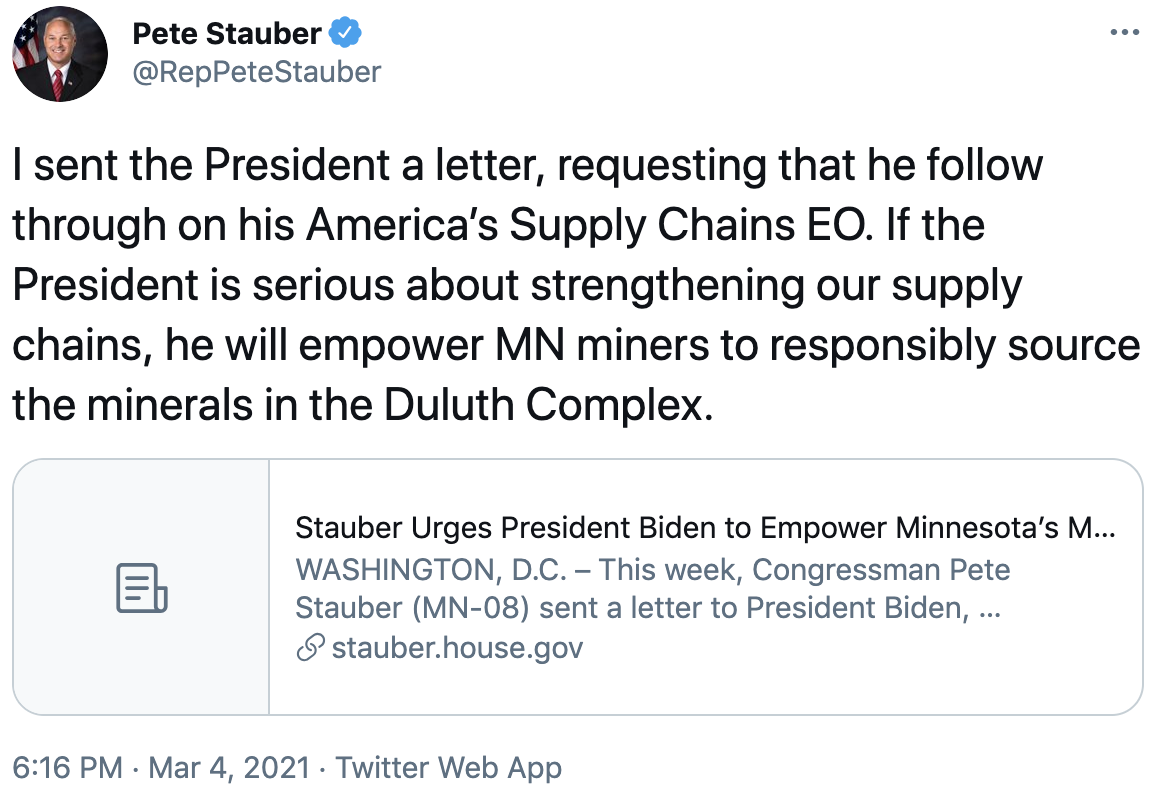Click 'Stauber (MN-08) sent a letter' text
This screenshot has width=1152, height=788.
click(x=628, y=608)
